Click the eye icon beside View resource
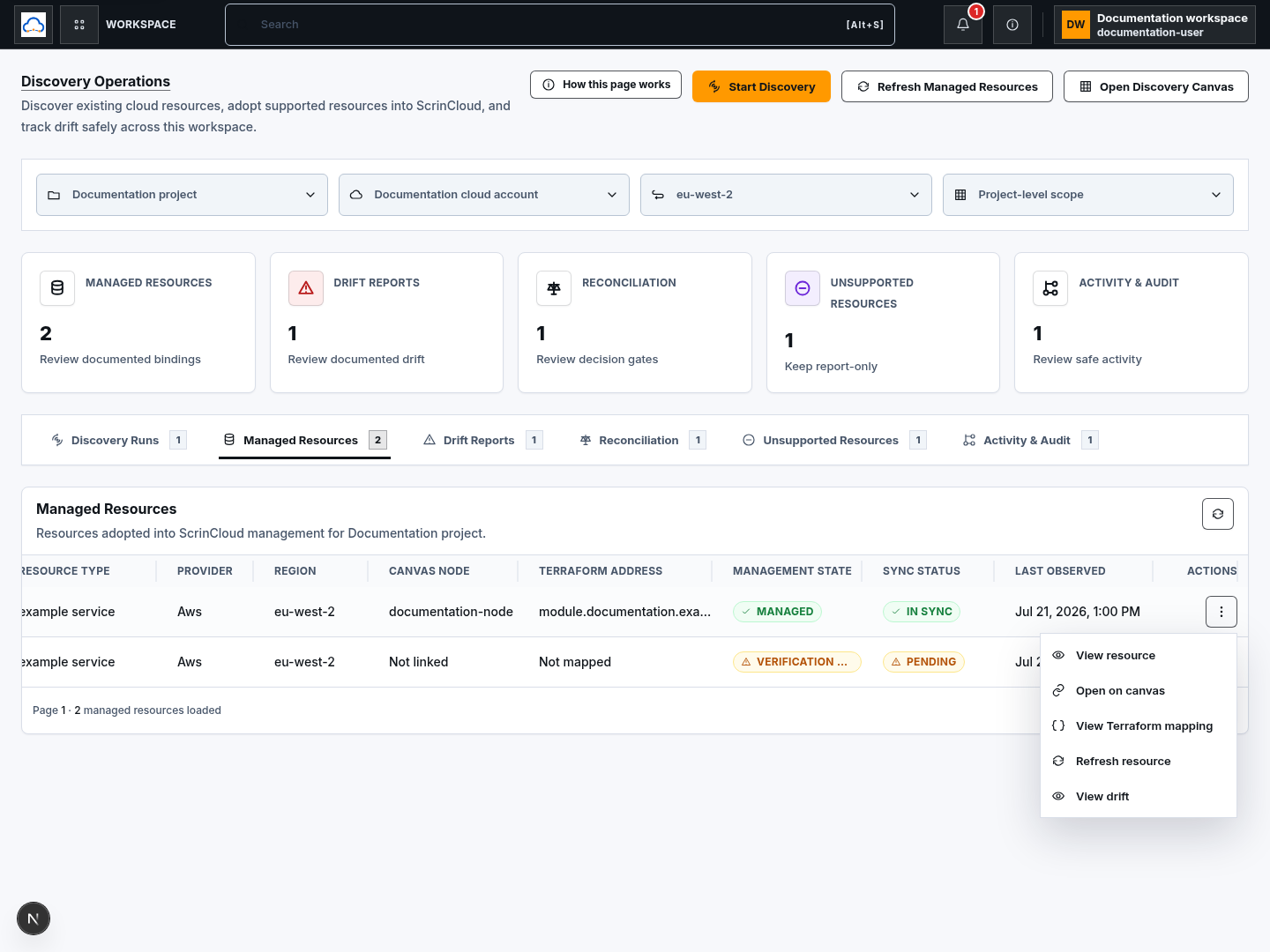Viewport: 1270px width, 952px height. click(1058, 655)
